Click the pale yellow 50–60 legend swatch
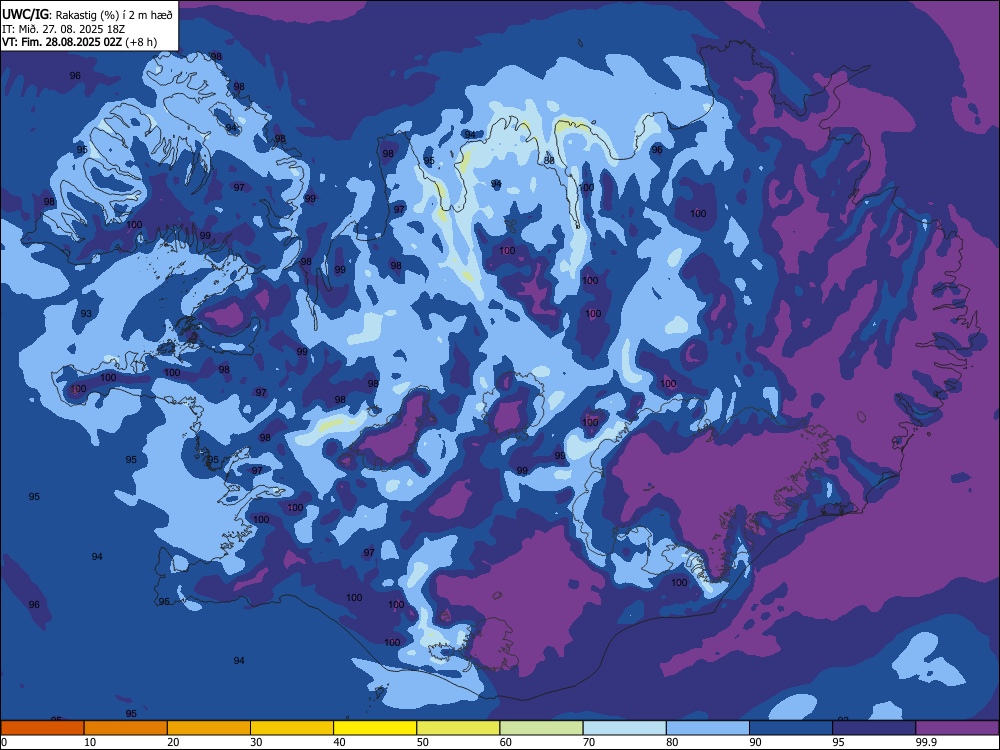The width and height of the screenshot is (1000, 750). (x=459, y=728)
